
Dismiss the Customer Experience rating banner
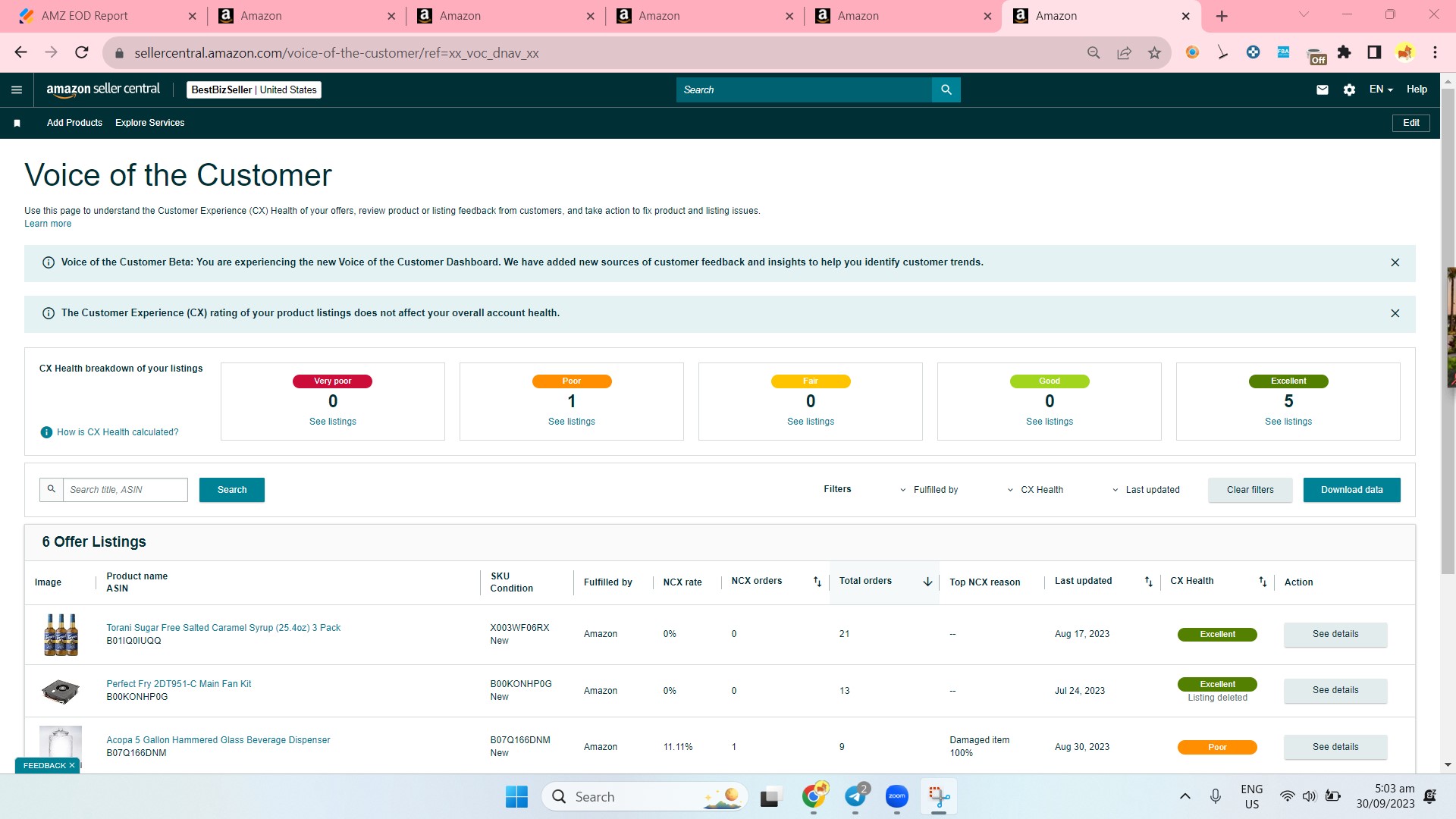tap(1395, 313)
